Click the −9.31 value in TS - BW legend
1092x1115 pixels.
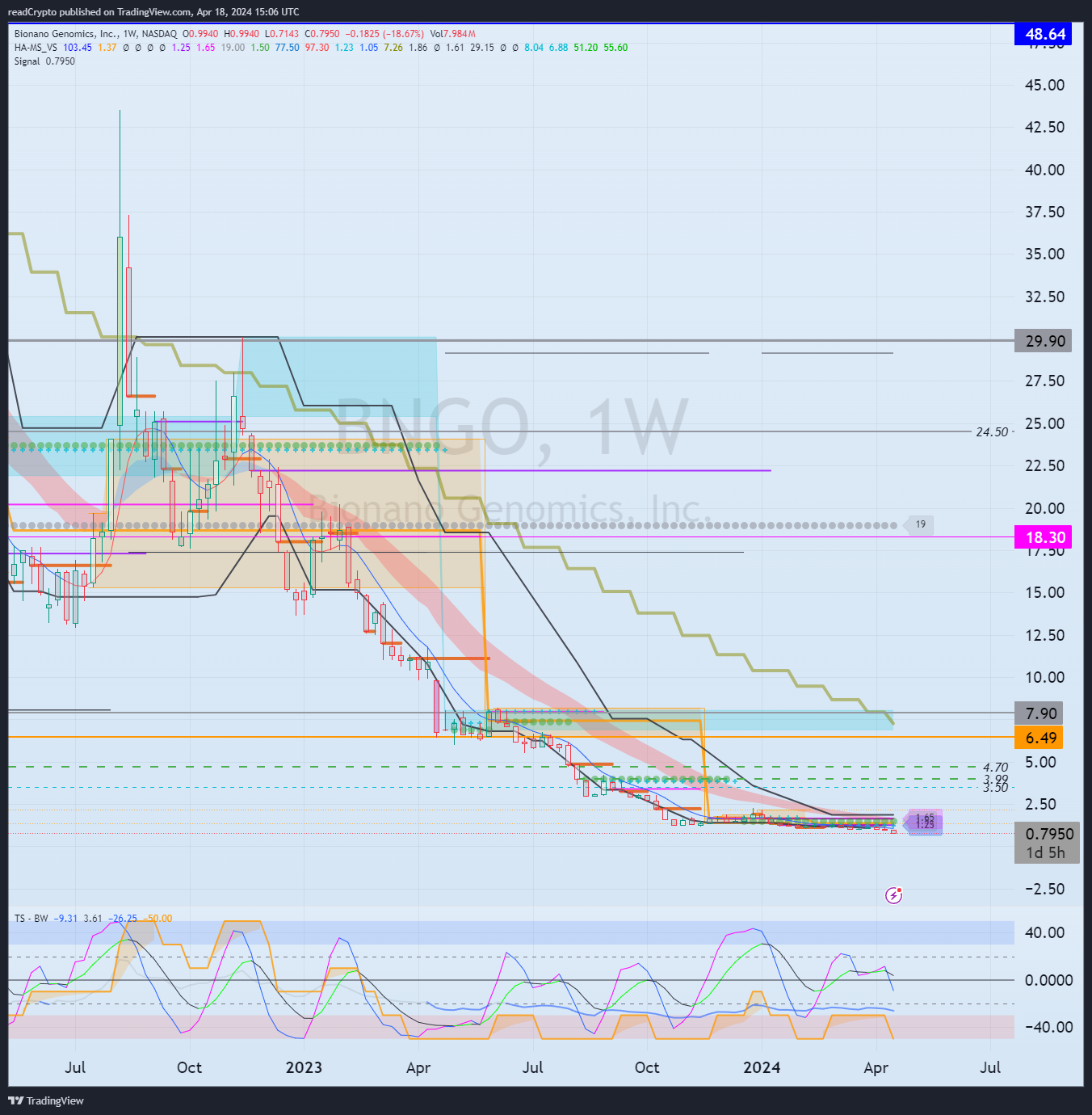pos(66,919)
